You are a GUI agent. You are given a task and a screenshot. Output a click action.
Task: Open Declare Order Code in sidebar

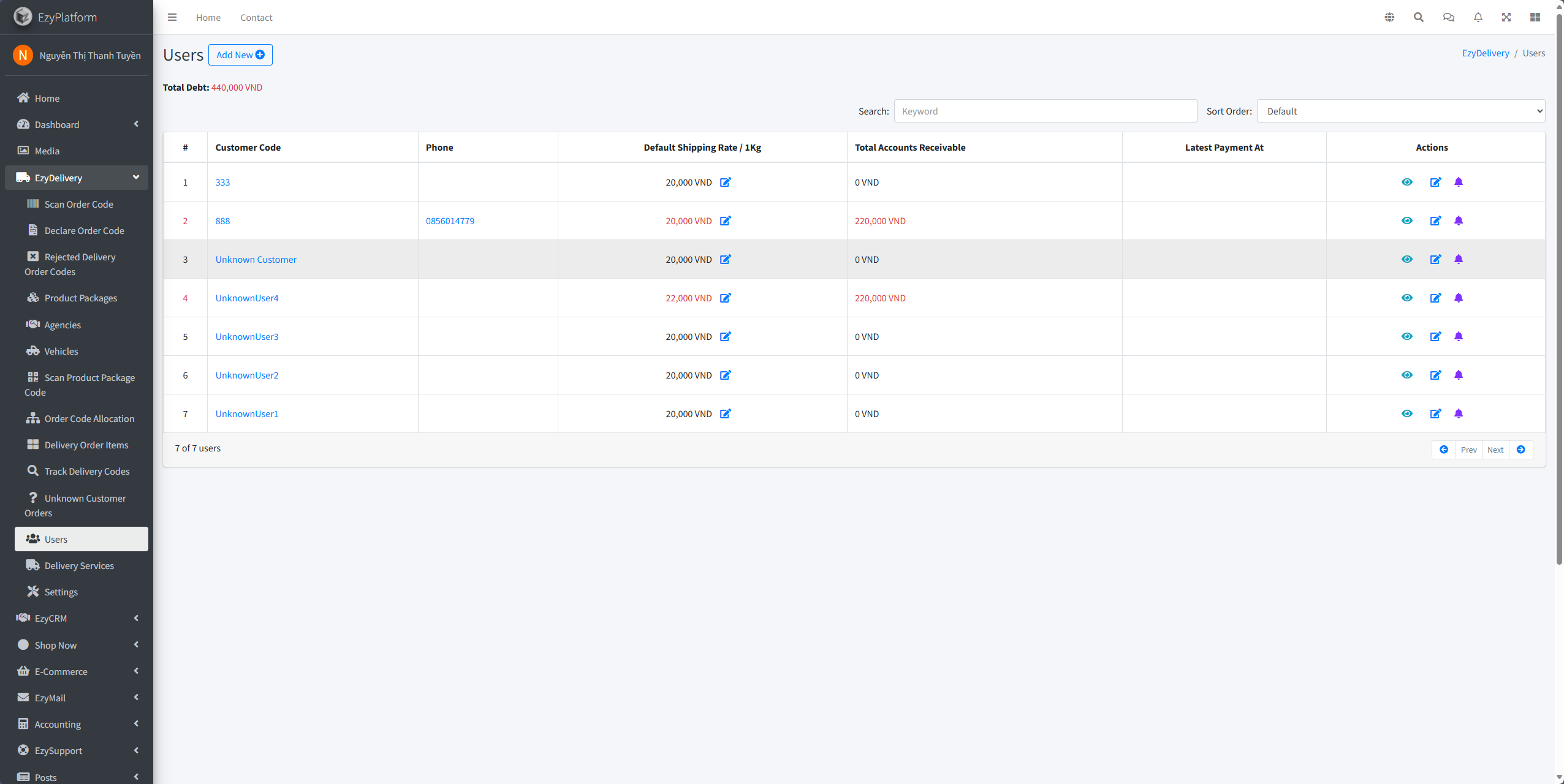[x=82, y=230]
